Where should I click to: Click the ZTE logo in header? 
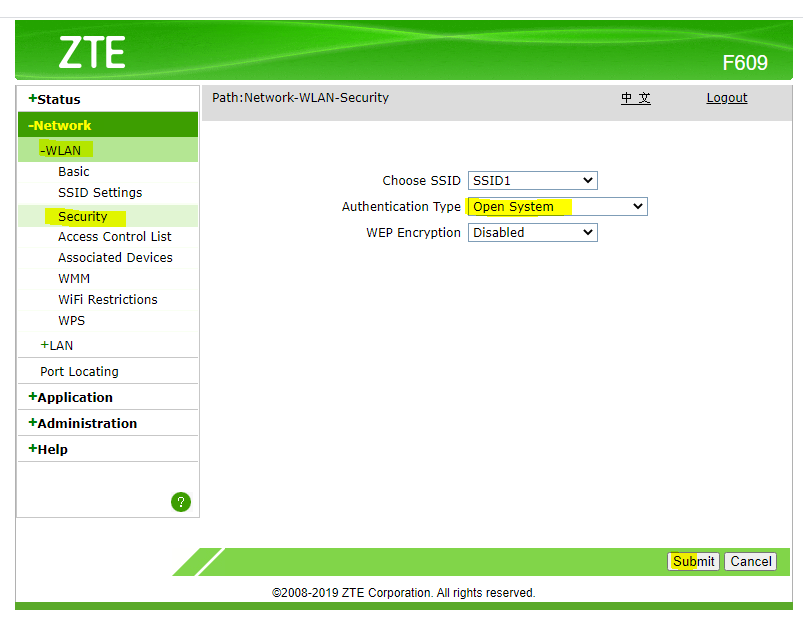pos(92,52)
